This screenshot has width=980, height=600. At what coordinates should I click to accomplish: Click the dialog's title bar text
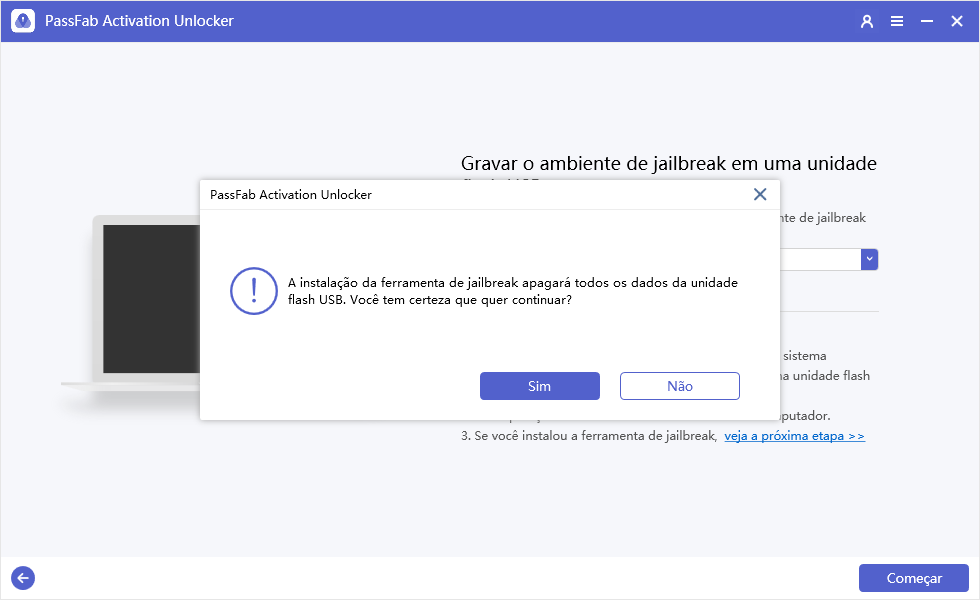tap(291, 195)
